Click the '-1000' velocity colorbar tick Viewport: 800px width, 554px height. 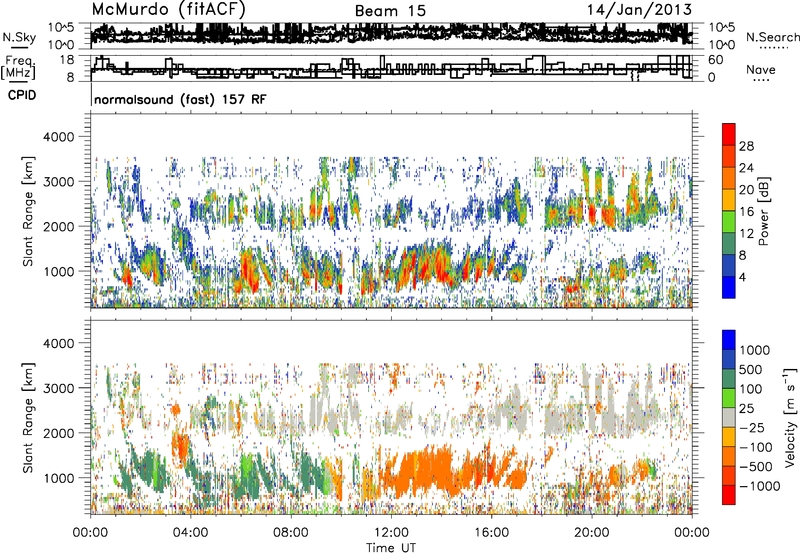coord(760,486)
